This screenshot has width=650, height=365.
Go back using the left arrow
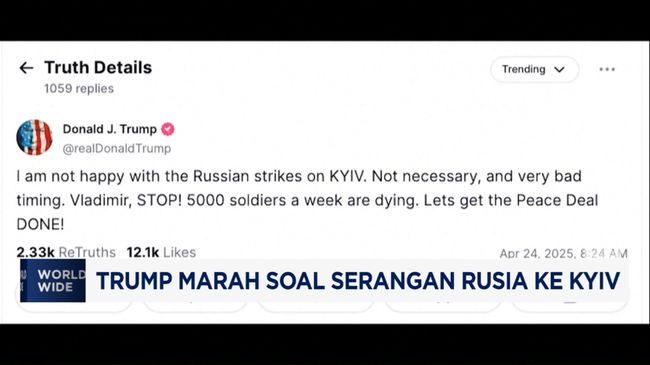point(26,68)
